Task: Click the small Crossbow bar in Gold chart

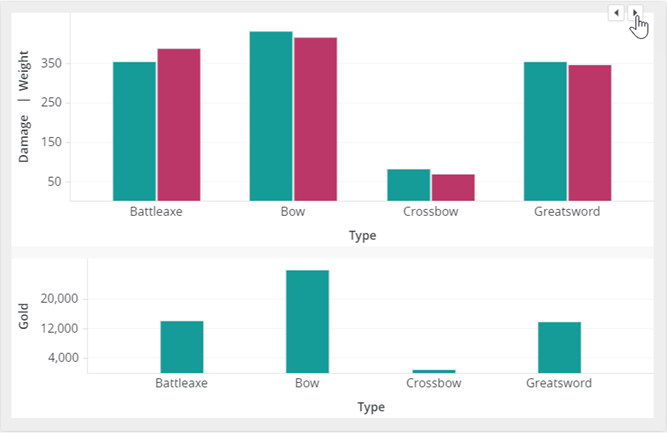Action: coord(433,371)
